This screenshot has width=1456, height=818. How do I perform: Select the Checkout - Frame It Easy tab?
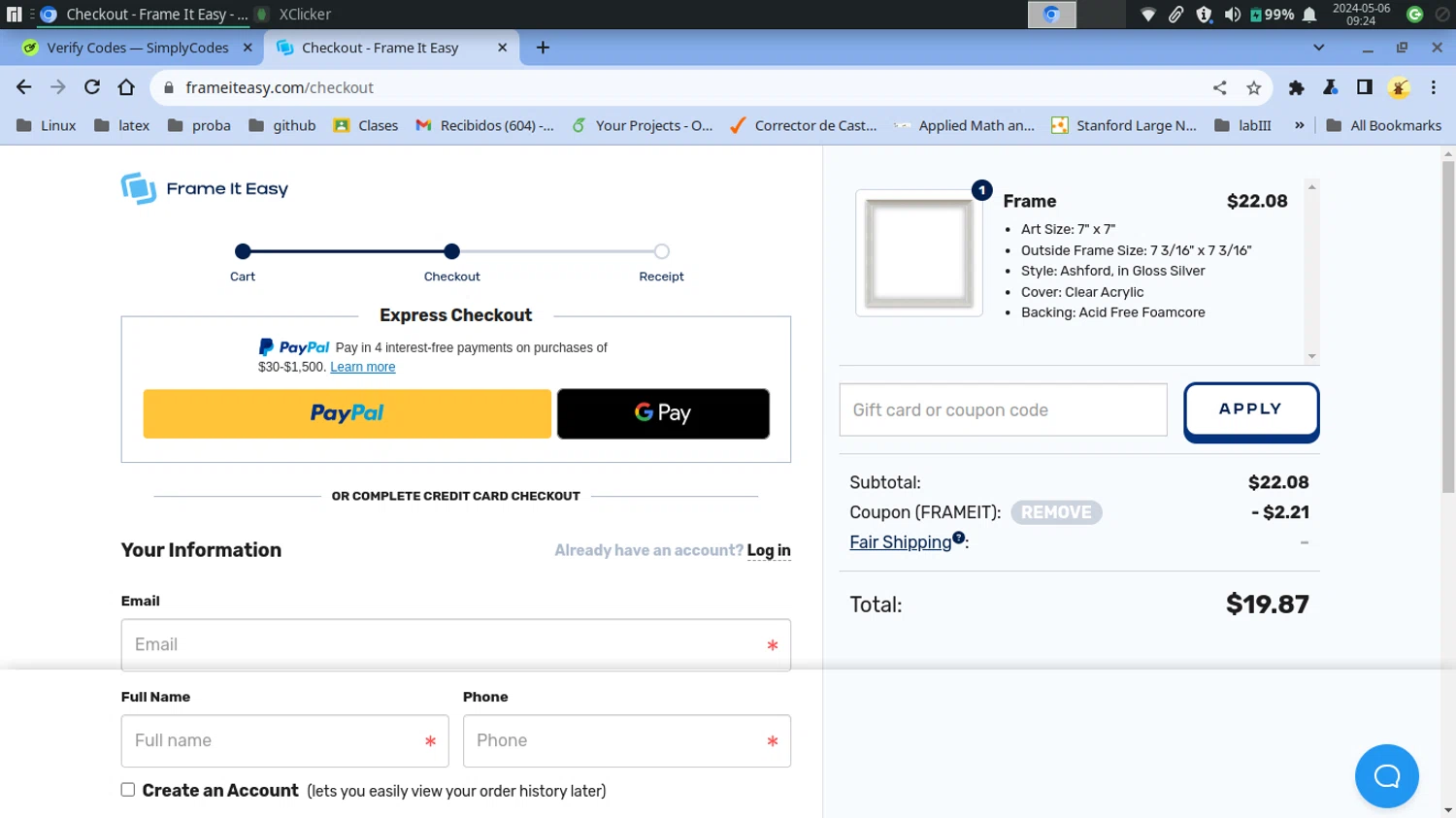(x=392, y=48)
